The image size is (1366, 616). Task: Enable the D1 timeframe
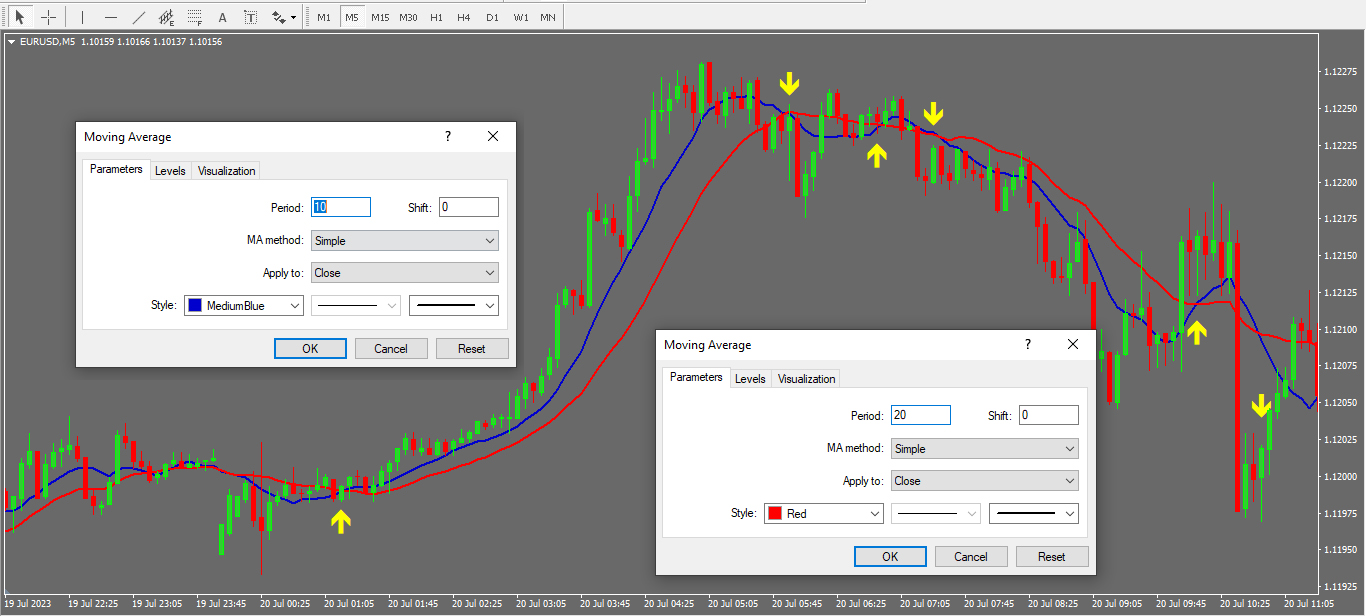click(x=491, y=18)
